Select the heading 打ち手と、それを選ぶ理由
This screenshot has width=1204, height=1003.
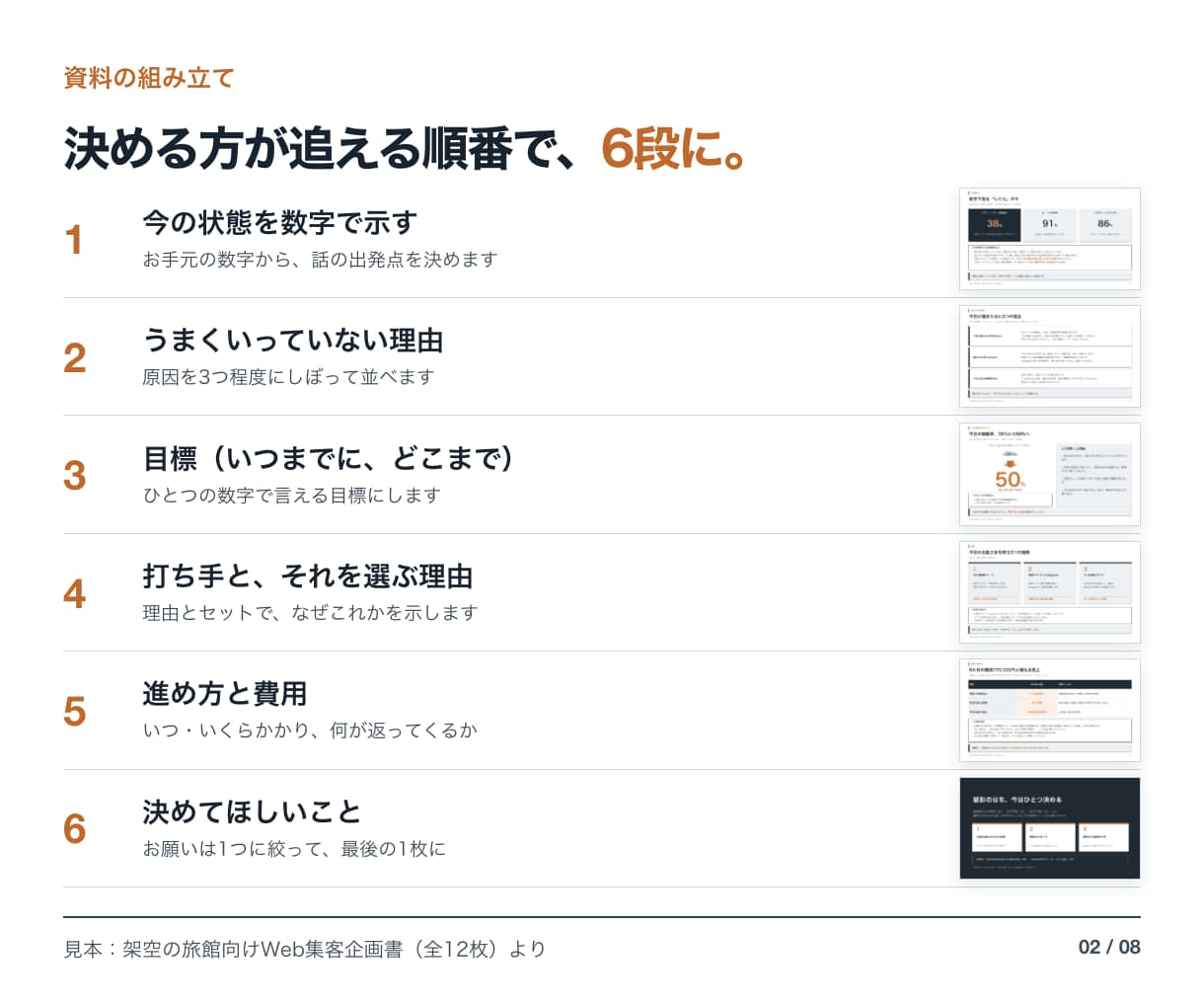pyautogui.click(x=308, y=576)
